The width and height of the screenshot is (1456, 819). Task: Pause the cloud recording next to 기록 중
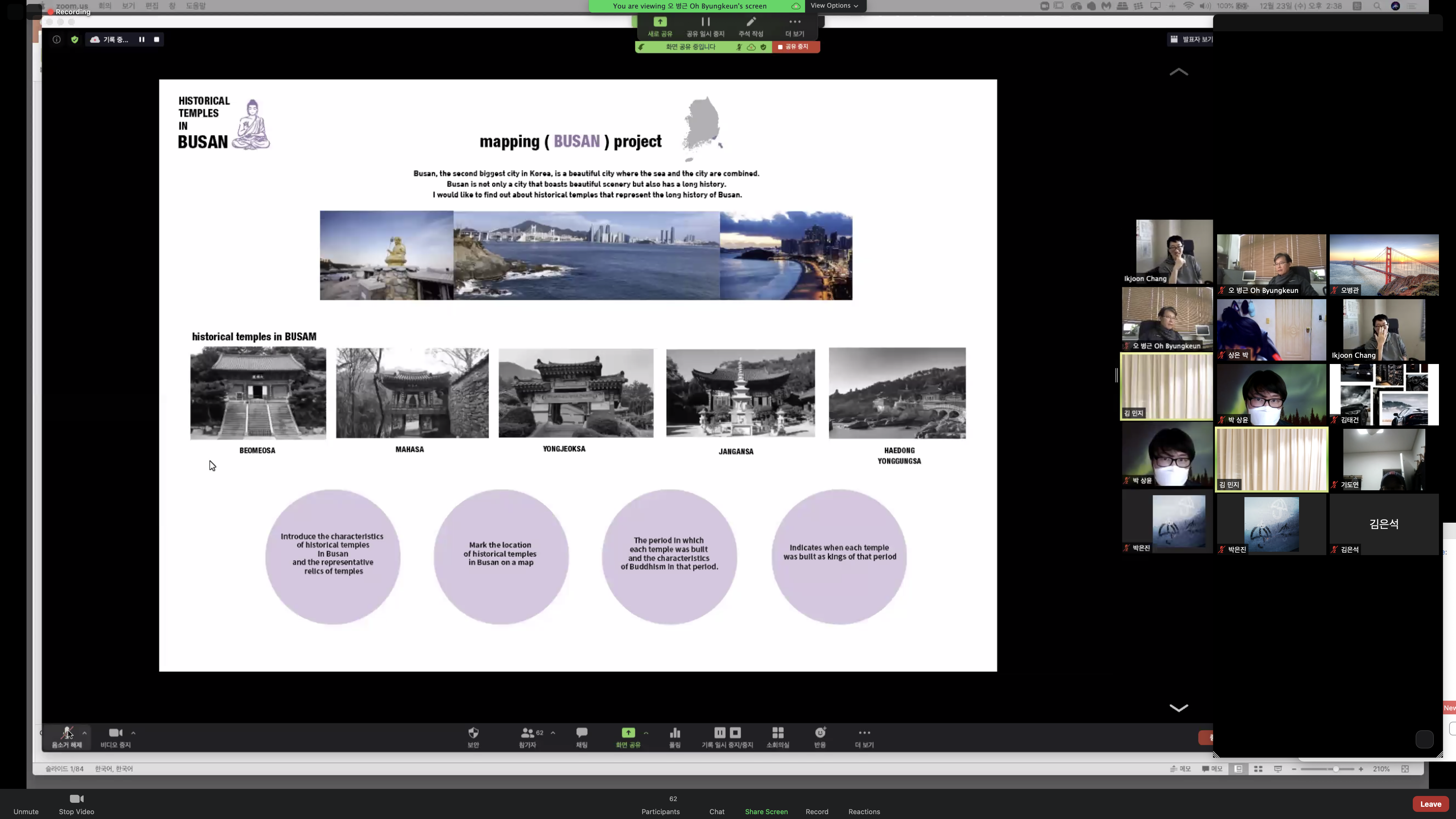(141, 40)
